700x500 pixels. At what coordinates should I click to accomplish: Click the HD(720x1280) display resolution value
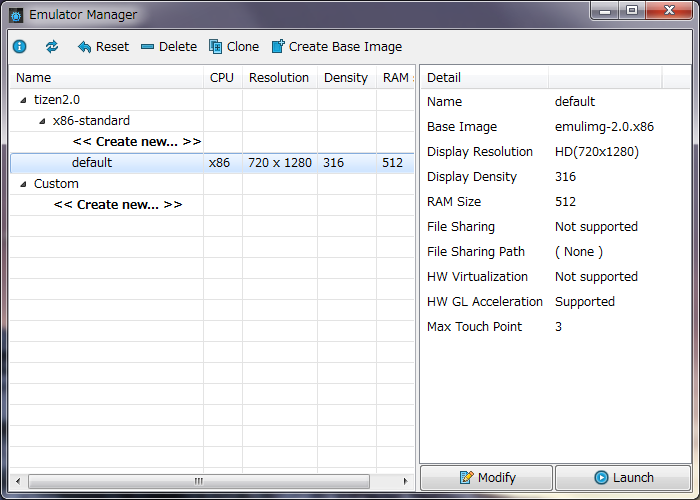point(597,152)
